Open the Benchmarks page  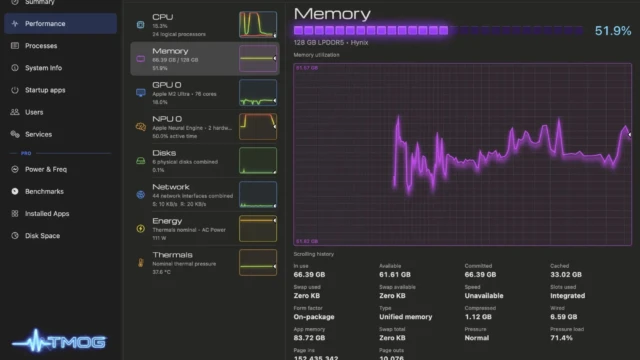(x=60, y=191)
